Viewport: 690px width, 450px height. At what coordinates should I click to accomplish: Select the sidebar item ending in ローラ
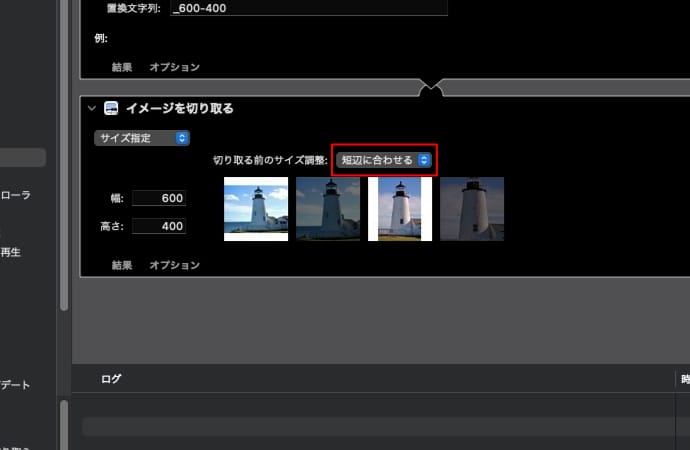tap(20, 196)
